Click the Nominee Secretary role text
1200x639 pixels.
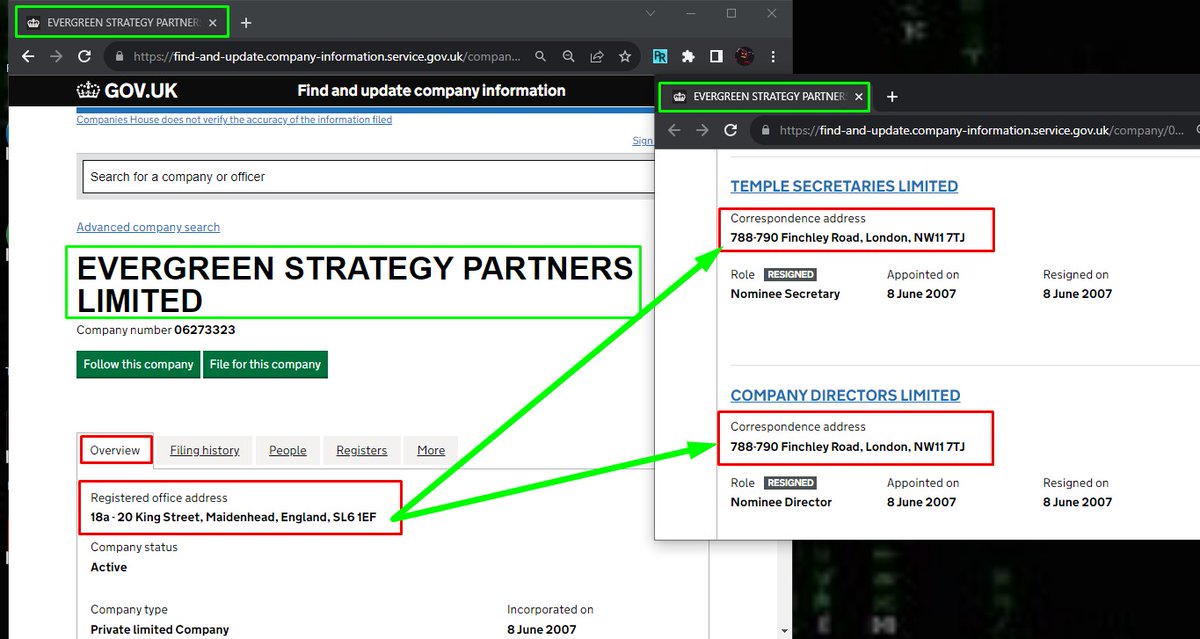(x=785, y=294)
